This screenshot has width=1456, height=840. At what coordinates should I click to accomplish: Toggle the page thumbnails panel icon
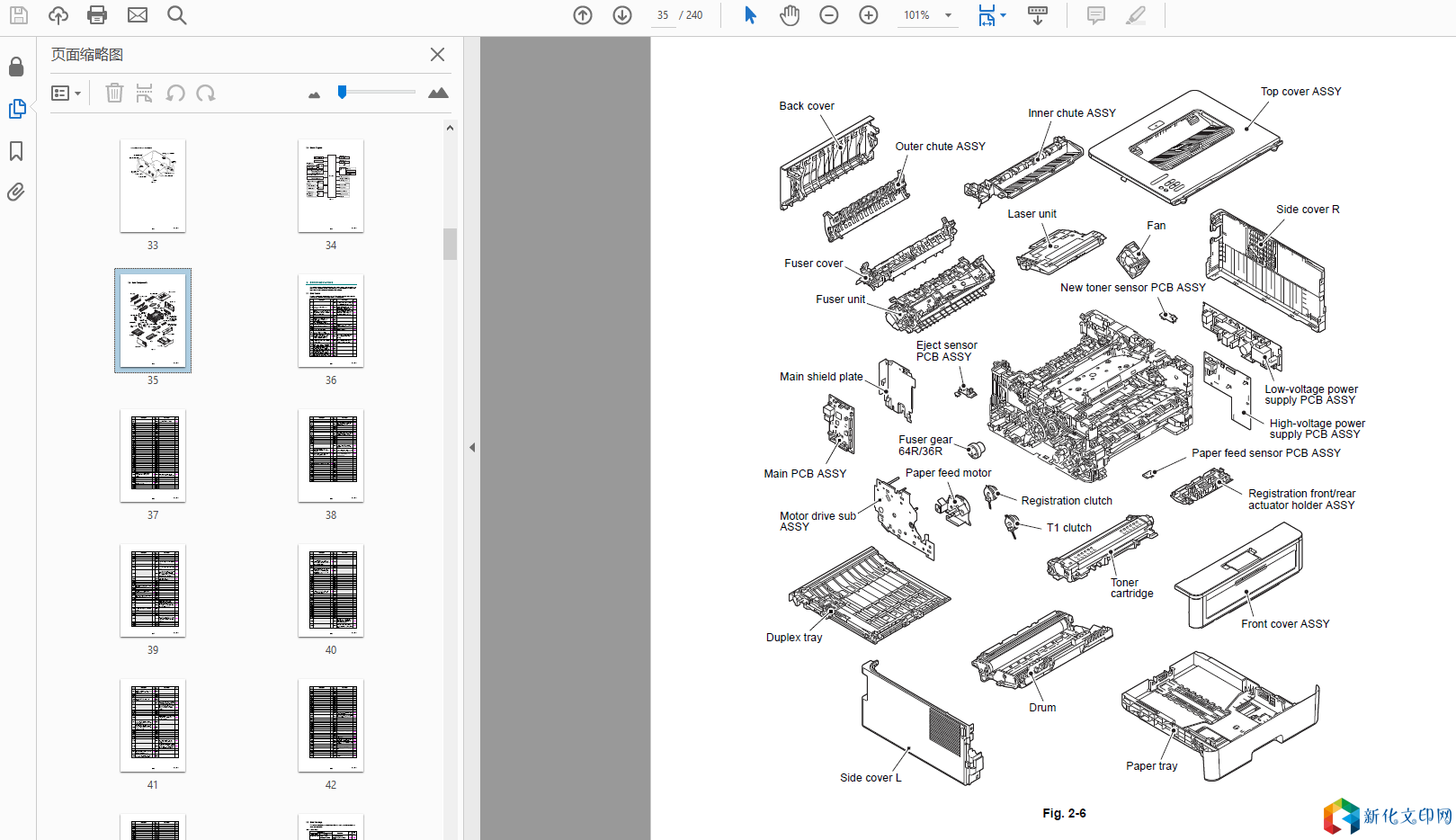[x=16, y=109]
